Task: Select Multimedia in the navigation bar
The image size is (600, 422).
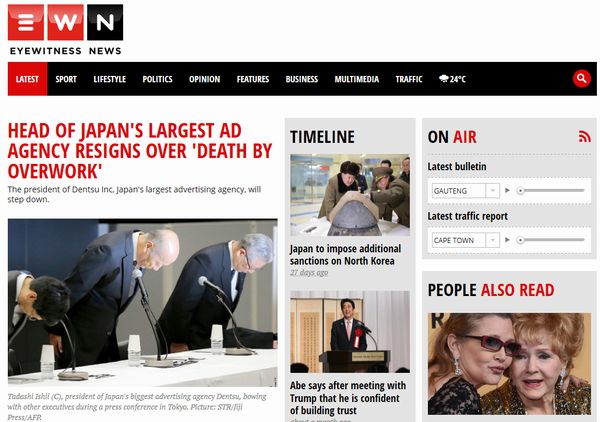Action: coord(357,79)
